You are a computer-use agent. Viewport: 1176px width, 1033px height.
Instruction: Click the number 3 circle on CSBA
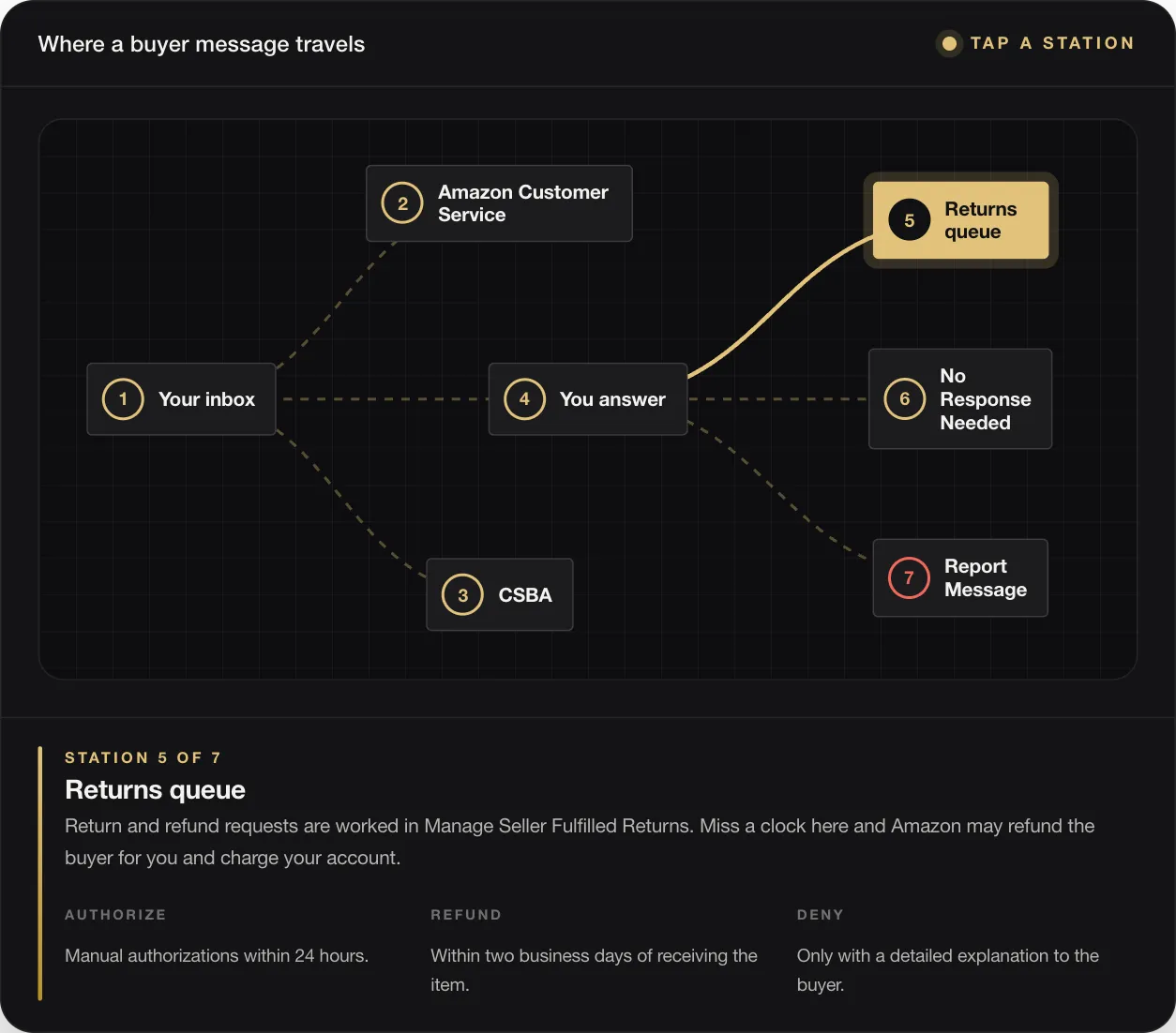tap(462, 595)
